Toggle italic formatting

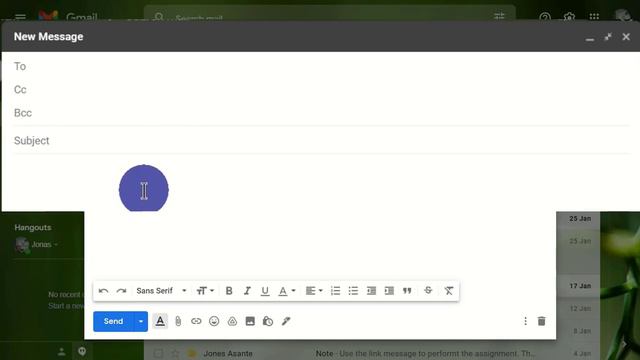pyautogui.click(x=247, y=291)
